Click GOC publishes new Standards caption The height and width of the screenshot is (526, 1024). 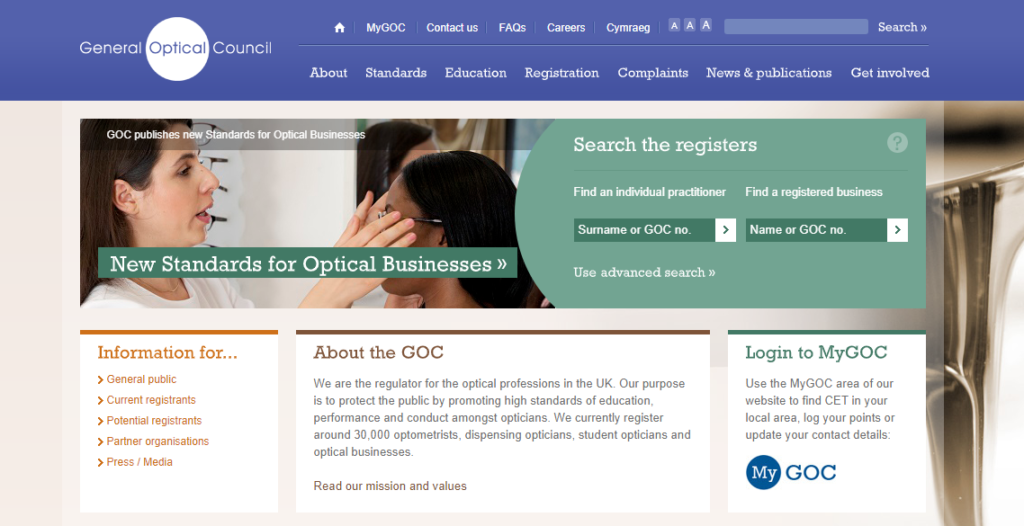tap(236, 135)
